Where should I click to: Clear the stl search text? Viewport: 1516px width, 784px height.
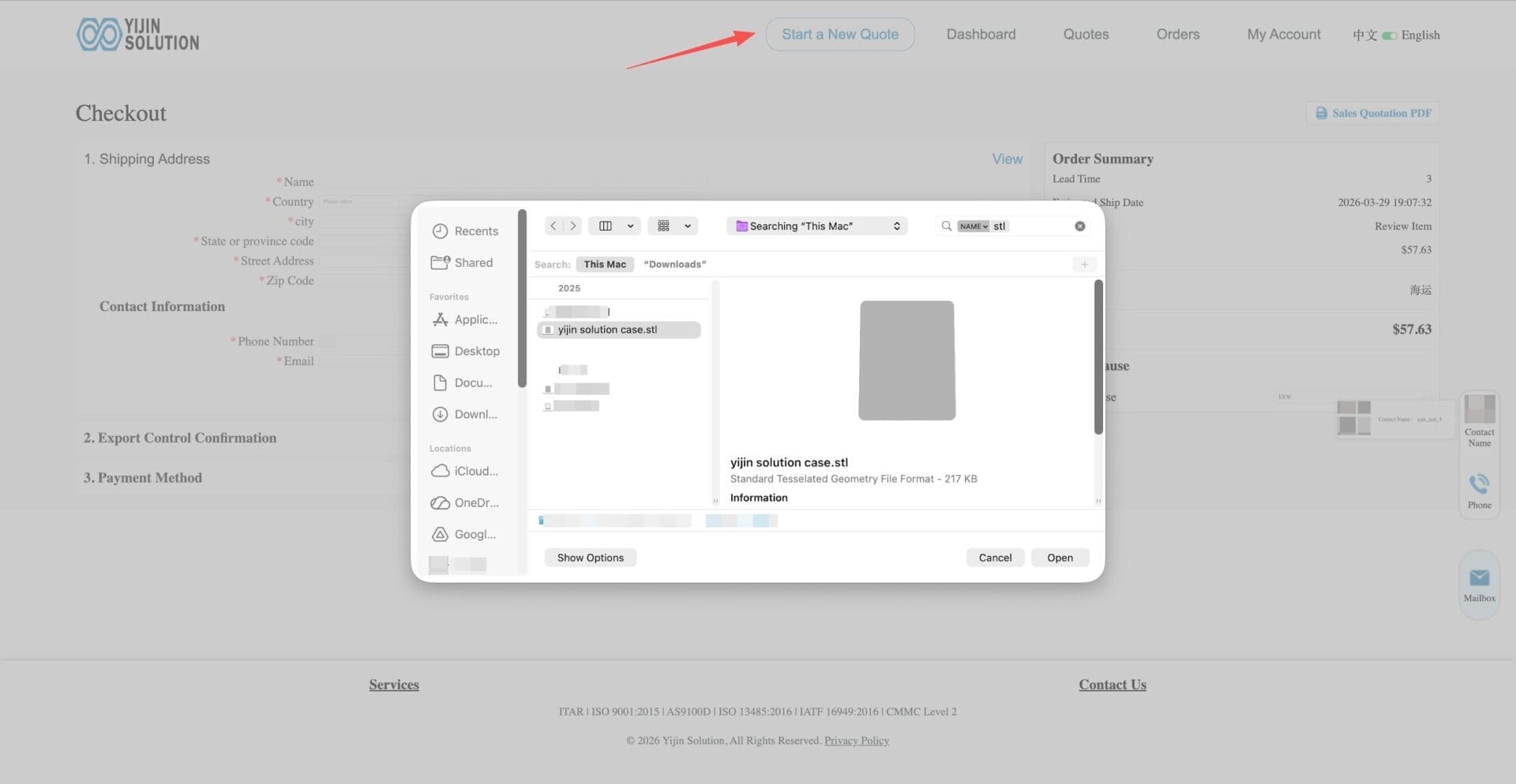click(1079, 227)
